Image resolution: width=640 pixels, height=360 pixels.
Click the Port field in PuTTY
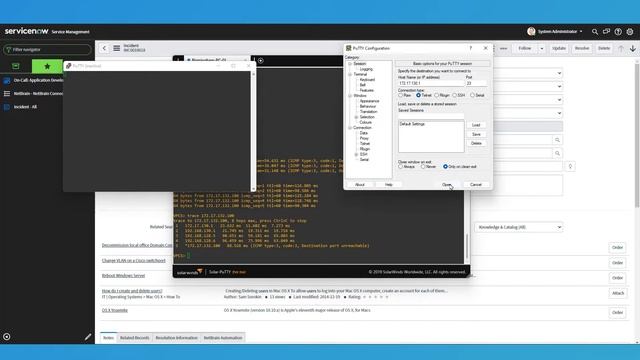tap(476, 83)
